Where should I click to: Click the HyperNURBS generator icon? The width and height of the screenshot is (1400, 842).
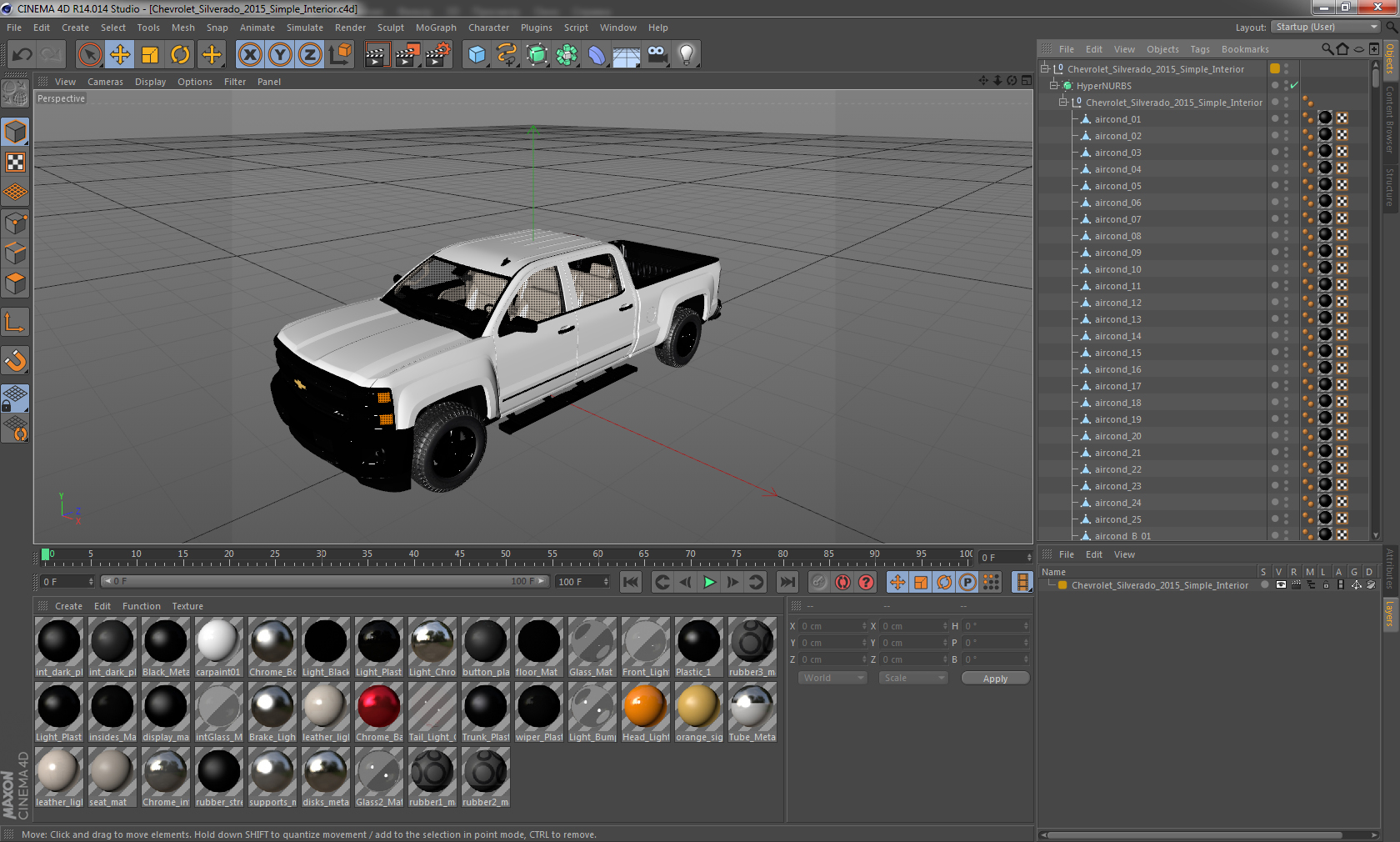point(537,55)
